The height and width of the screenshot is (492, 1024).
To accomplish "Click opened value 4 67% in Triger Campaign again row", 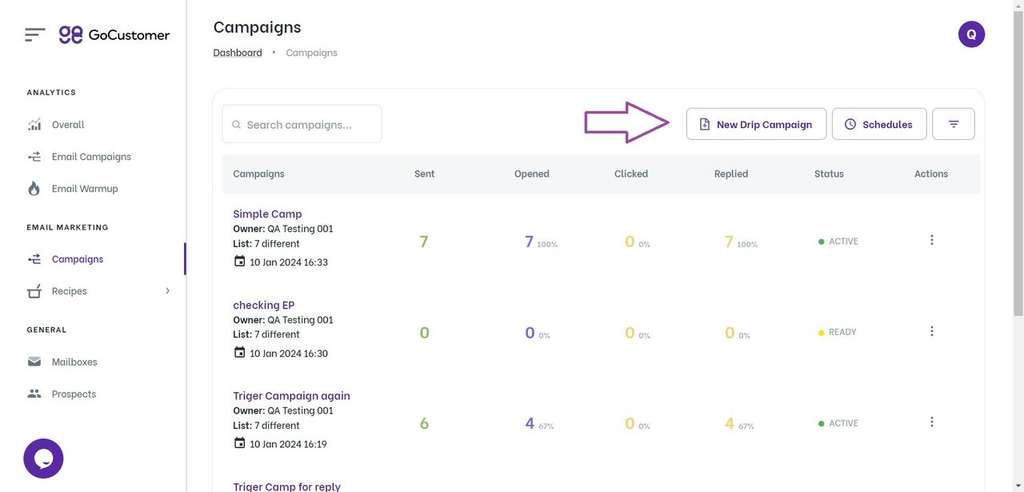I will [539, 423].
